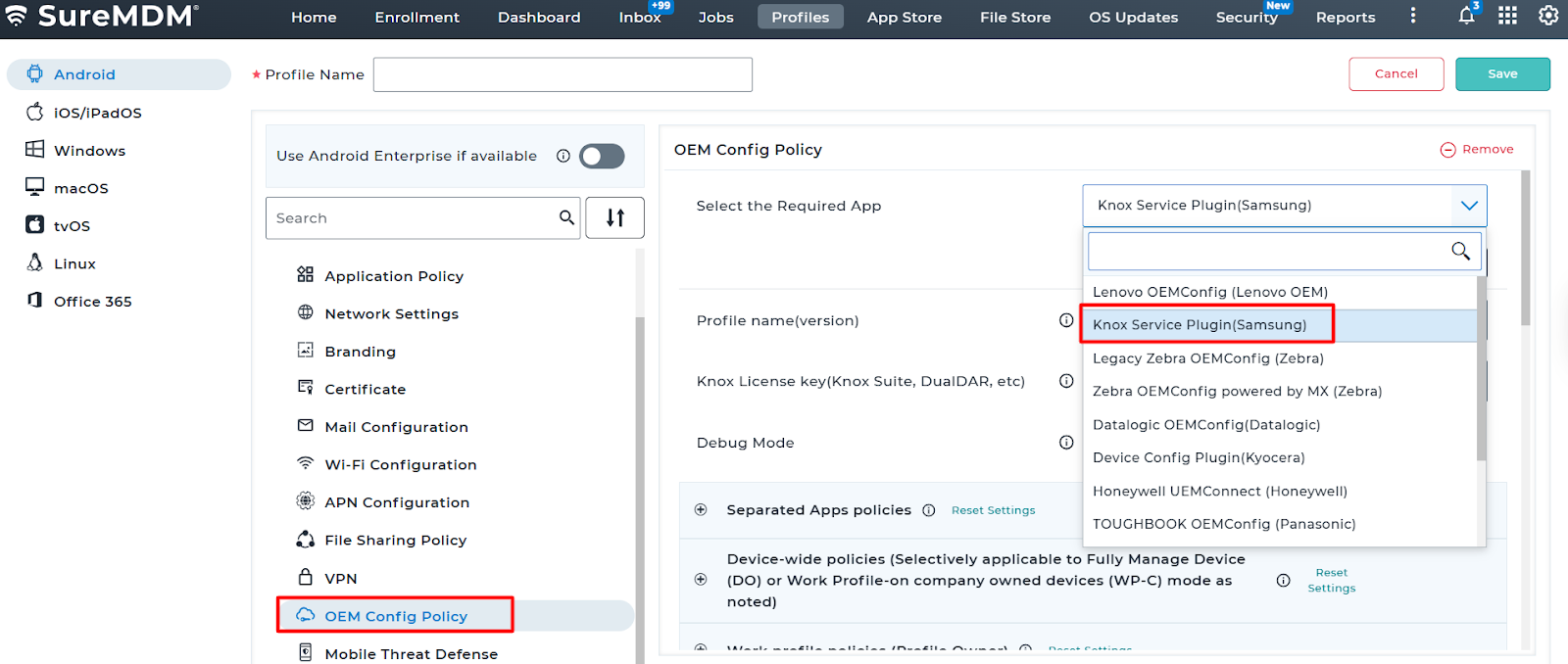Screen dimensions: 1568x664
Task: Open the three-dot more options menu
Action: tap(1412, 16)
